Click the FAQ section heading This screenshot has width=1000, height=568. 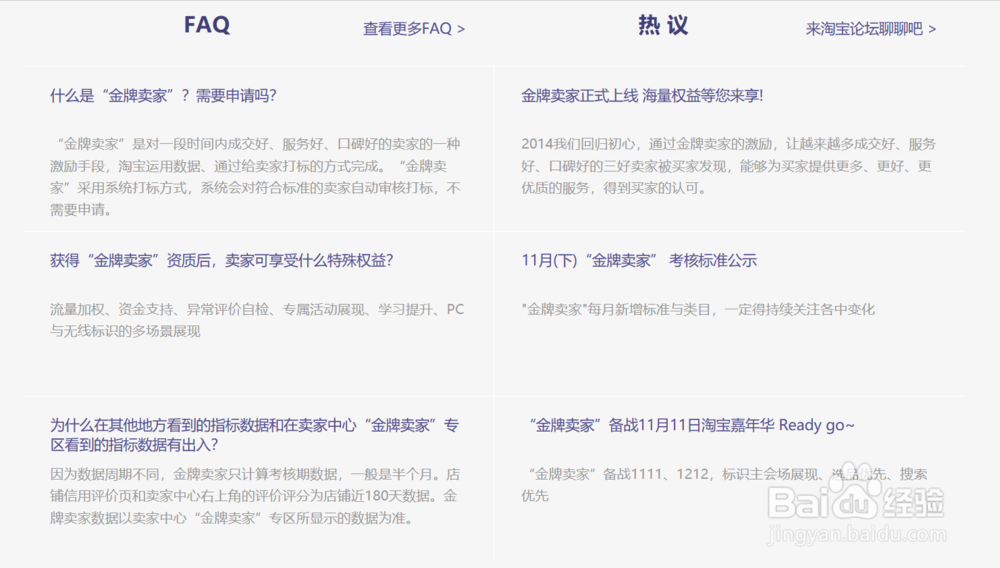coord(207,25)
